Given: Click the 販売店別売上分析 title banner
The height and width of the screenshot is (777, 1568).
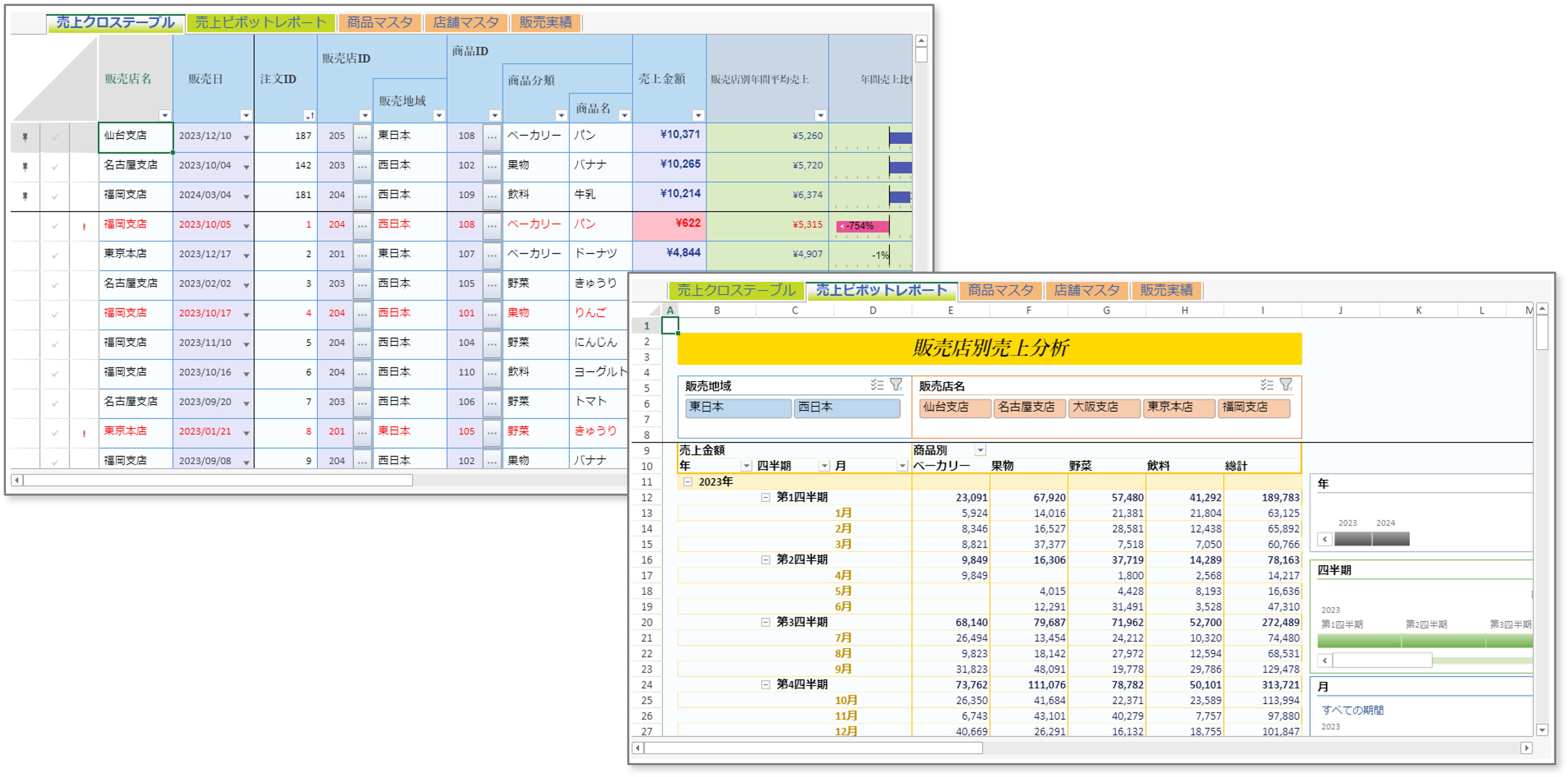Looking at the screenshot, I should tap(990, 348).
